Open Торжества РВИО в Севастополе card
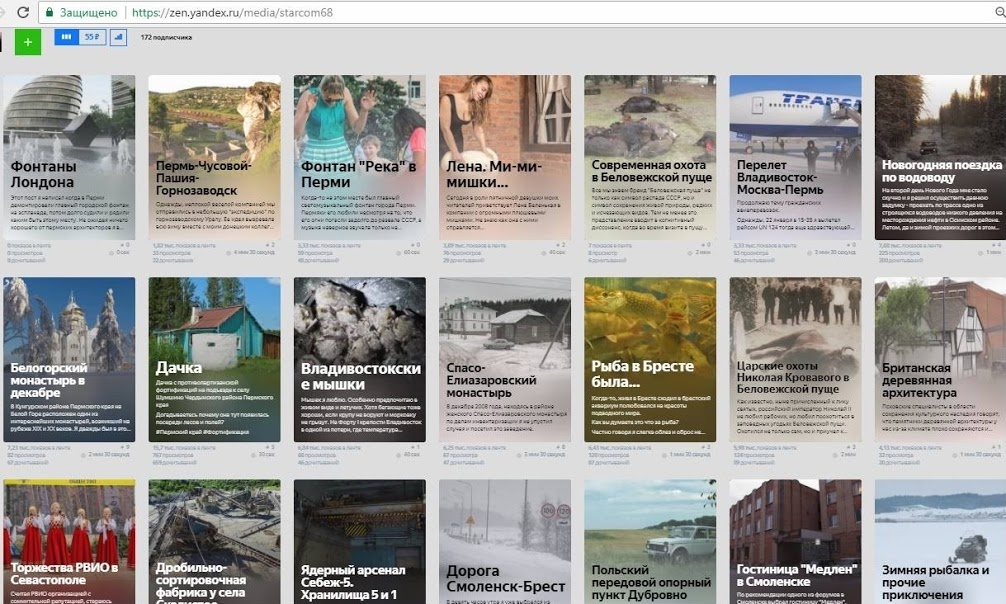 [x=69, y=542]
